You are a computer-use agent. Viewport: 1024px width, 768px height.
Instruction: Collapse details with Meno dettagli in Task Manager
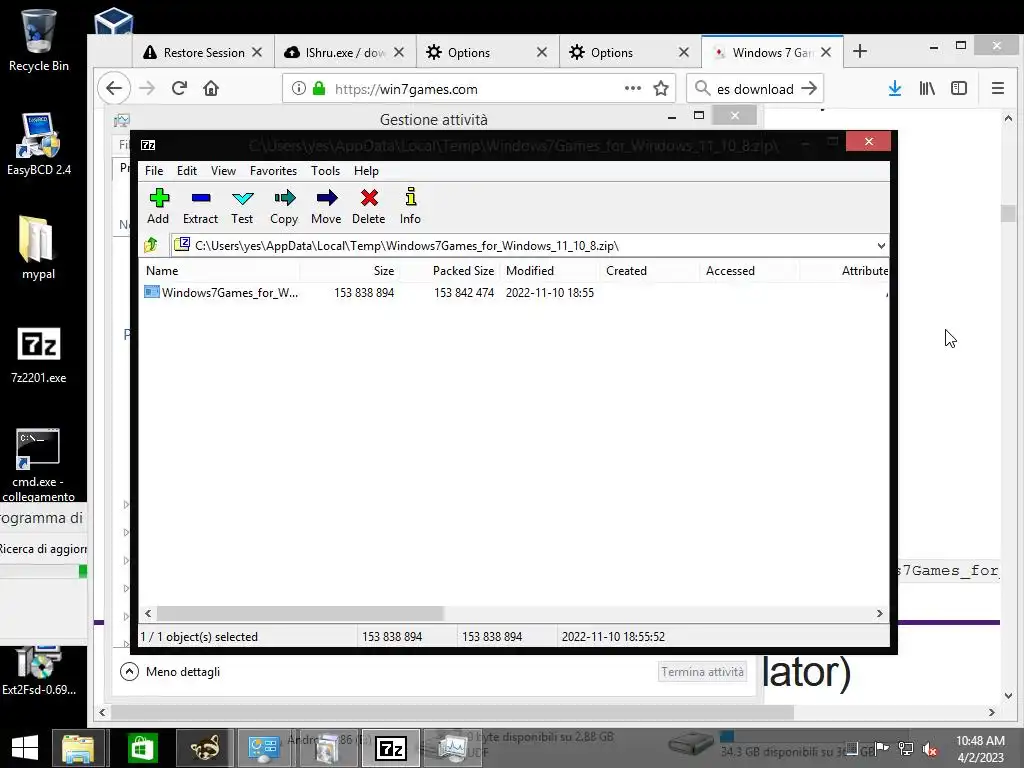[170, 671]
